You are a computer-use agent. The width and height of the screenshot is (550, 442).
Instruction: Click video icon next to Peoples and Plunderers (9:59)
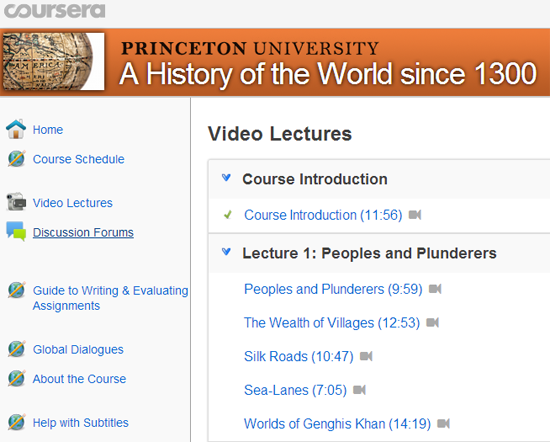(x=435, y=289)
